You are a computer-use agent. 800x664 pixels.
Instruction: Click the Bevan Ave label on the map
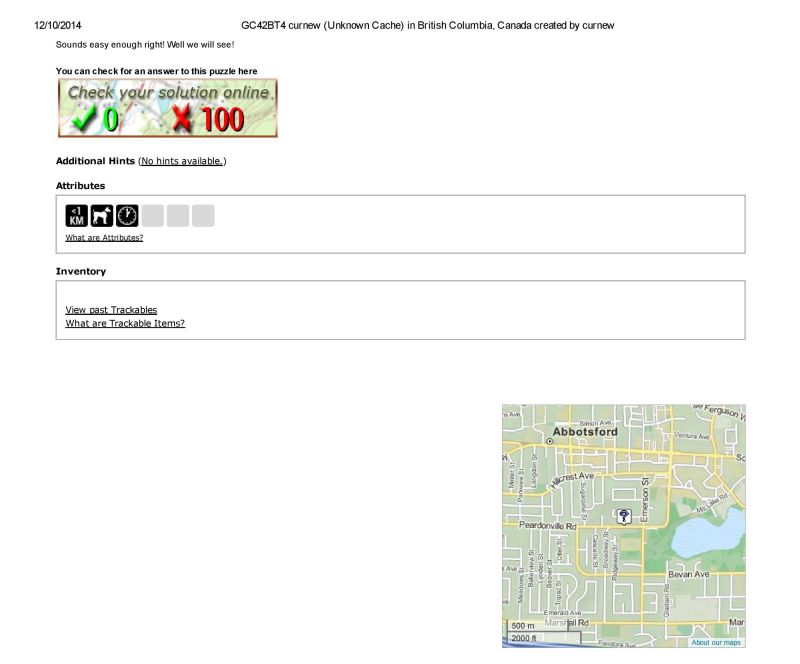[689, 574]
